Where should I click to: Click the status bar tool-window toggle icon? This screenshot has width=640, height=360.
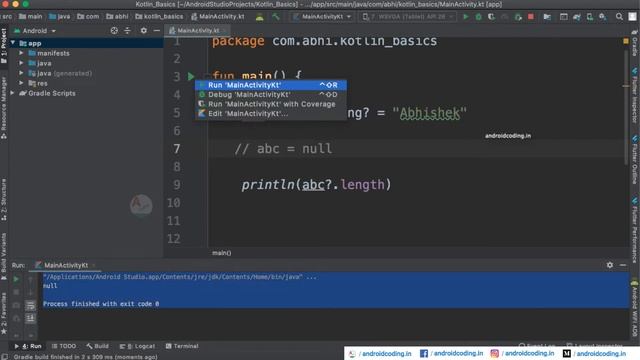tap(4, 356)
